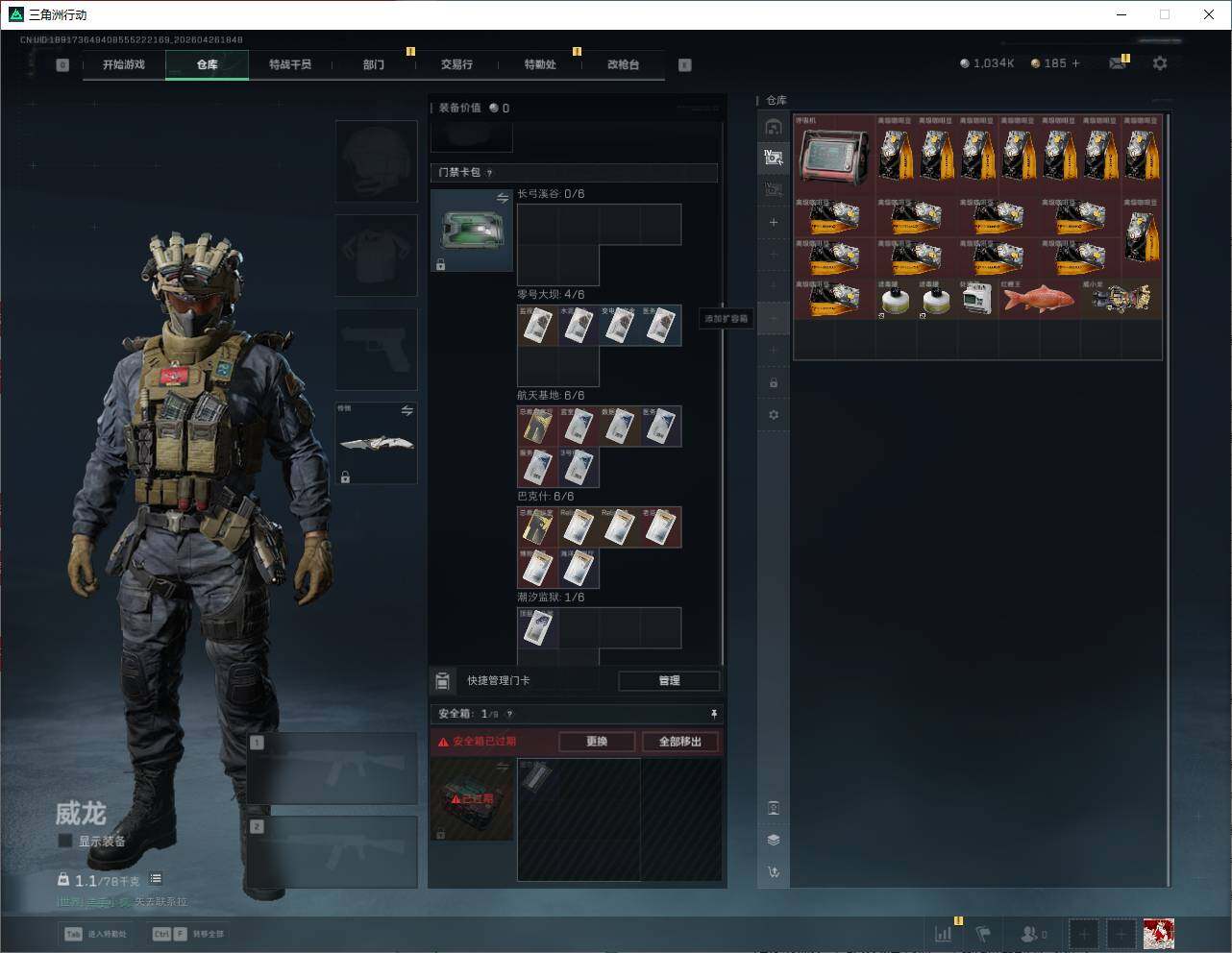Click the swap icon on the keycard case
The image size is (1232, 953).
click(503, 198)
